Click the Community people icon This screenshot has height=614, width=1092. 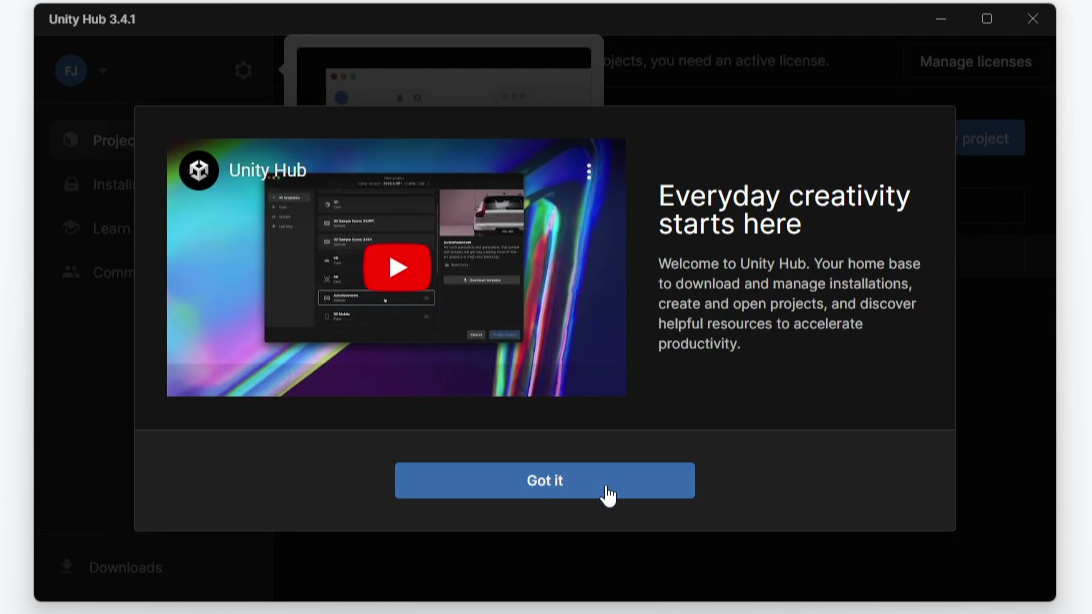coord(70,271)
